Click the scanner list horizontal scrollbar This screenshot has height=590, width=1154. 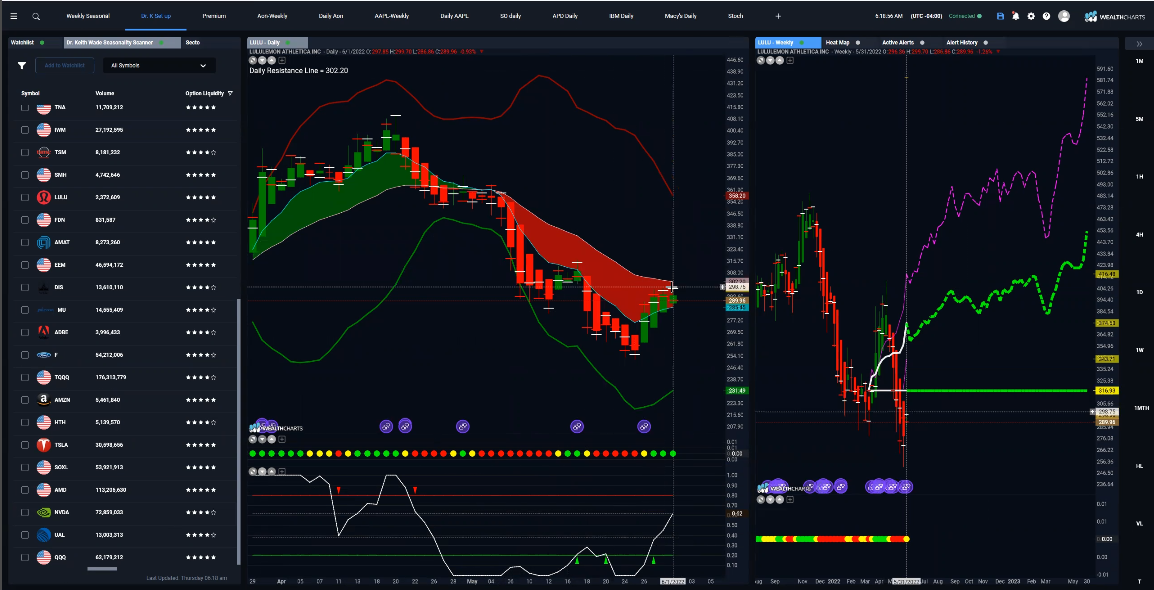102,568
